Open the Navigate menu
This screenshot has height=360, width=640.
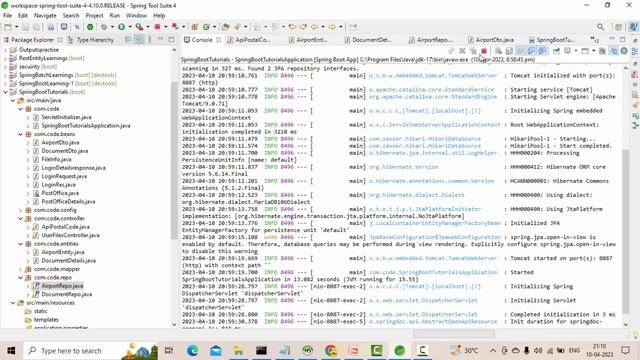pyautogui.click(x=45, y=16)
